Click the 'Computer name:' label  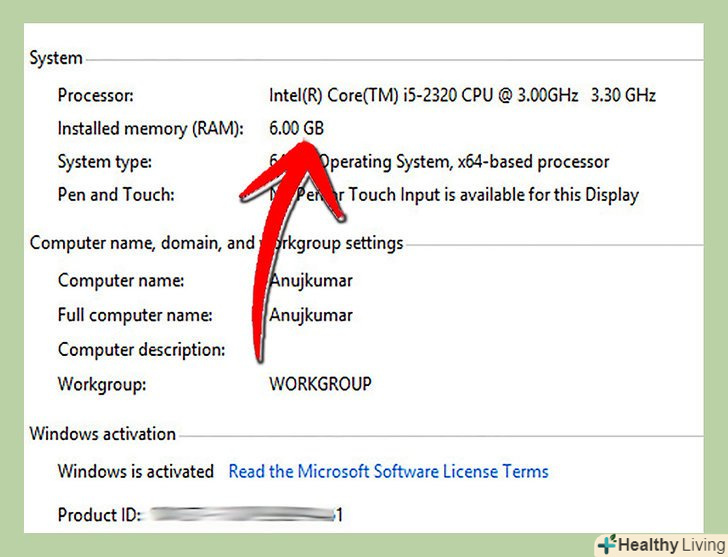click(121, 281)
